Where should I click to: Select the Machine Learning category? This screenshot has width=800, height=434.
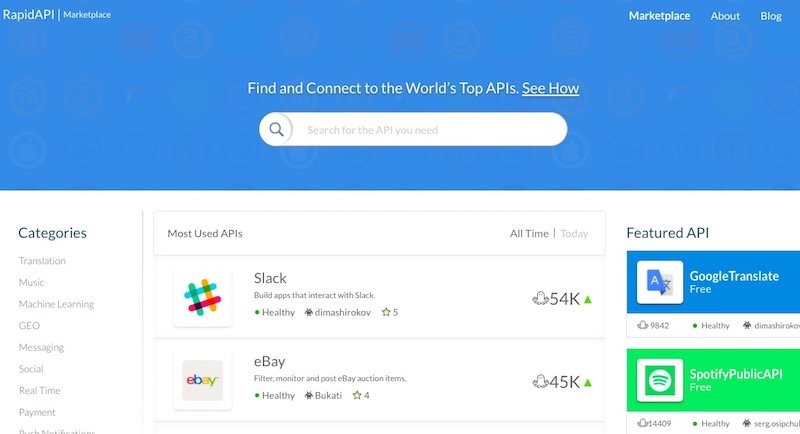[56, 304]
